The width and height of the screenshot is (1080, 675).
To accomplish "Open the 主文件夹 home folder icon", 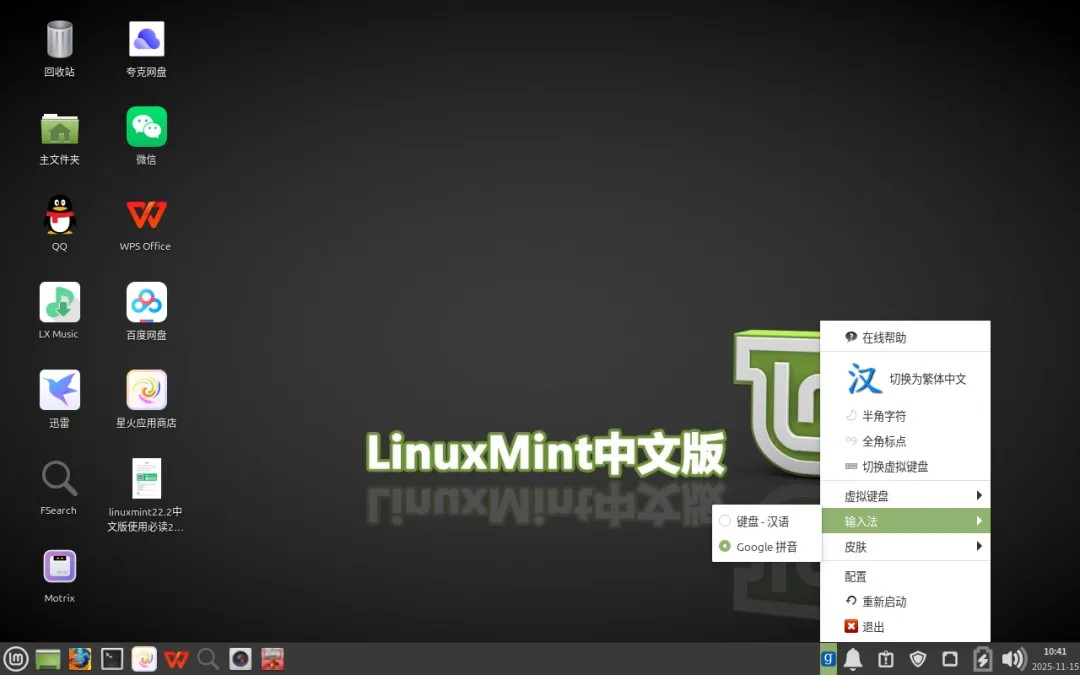I will tap(59, 127).
